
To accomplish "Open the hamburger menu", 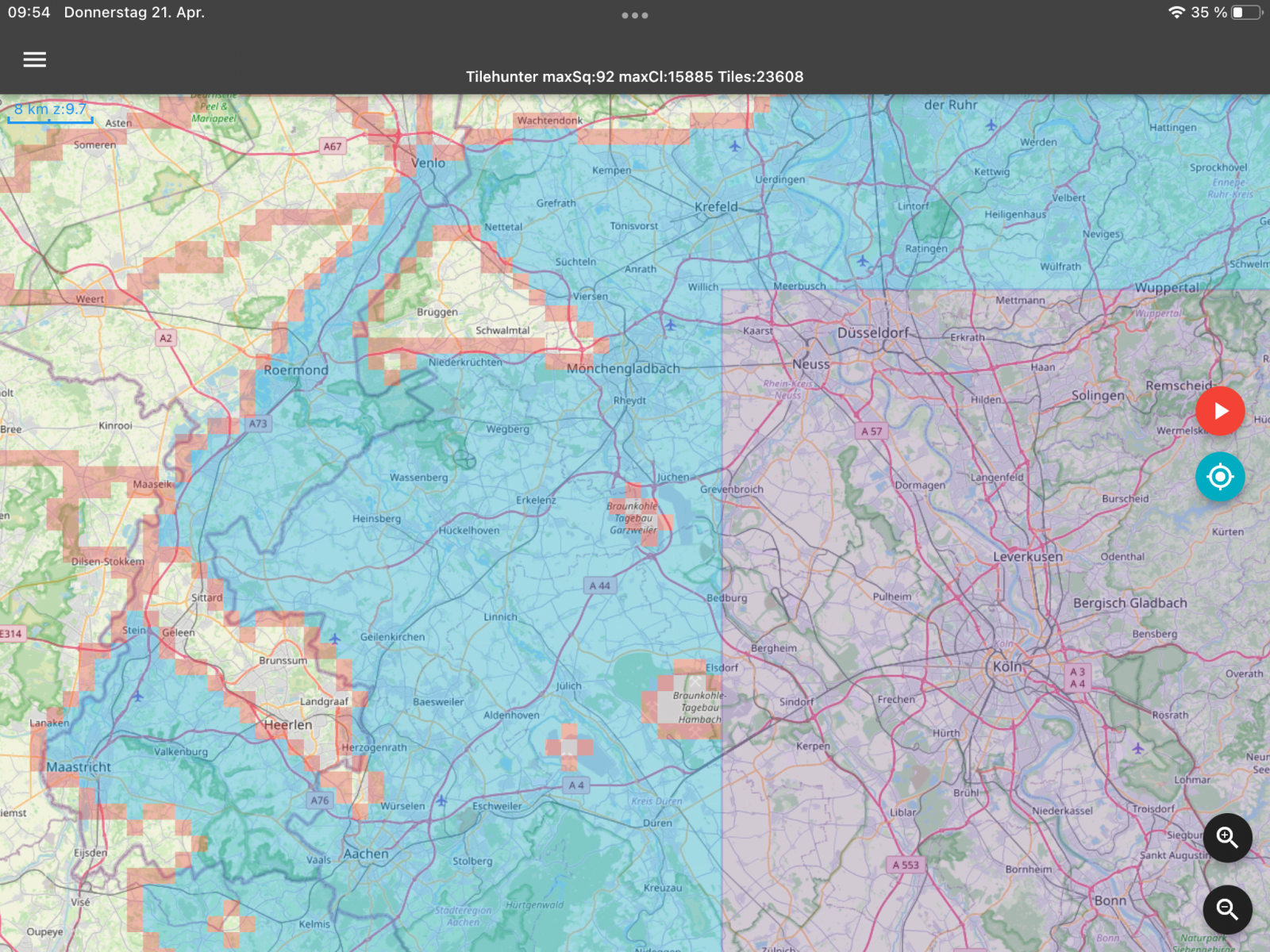I will coord(34,59).
